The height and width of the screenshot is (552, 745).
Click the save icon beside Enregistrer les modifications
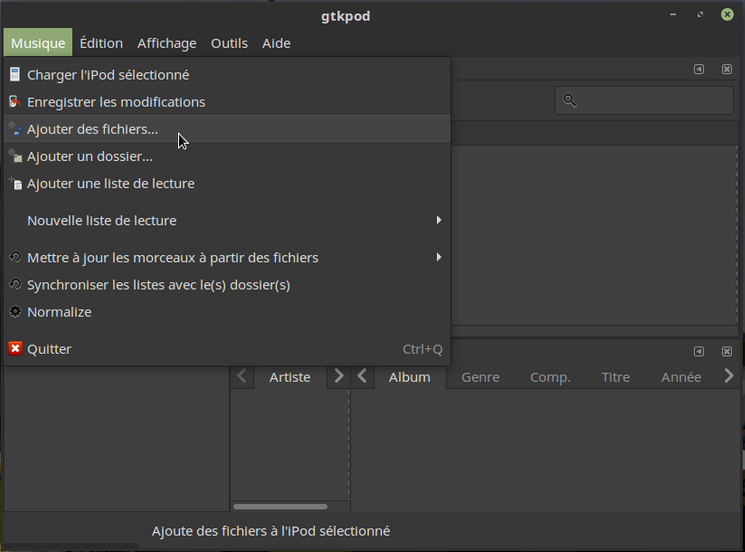[x=15, y=102]
